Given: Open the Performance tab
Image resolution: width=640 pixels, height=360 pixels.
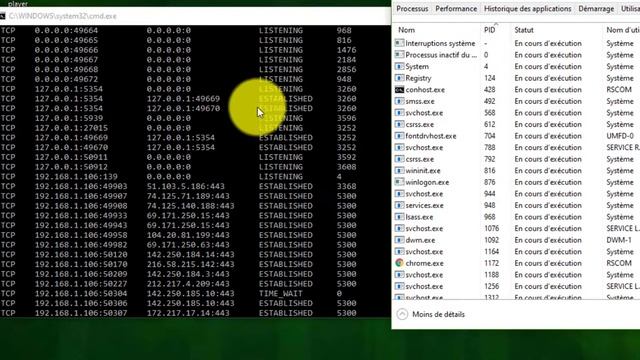Looking at the screenshot, I should [x=456, y=9].
